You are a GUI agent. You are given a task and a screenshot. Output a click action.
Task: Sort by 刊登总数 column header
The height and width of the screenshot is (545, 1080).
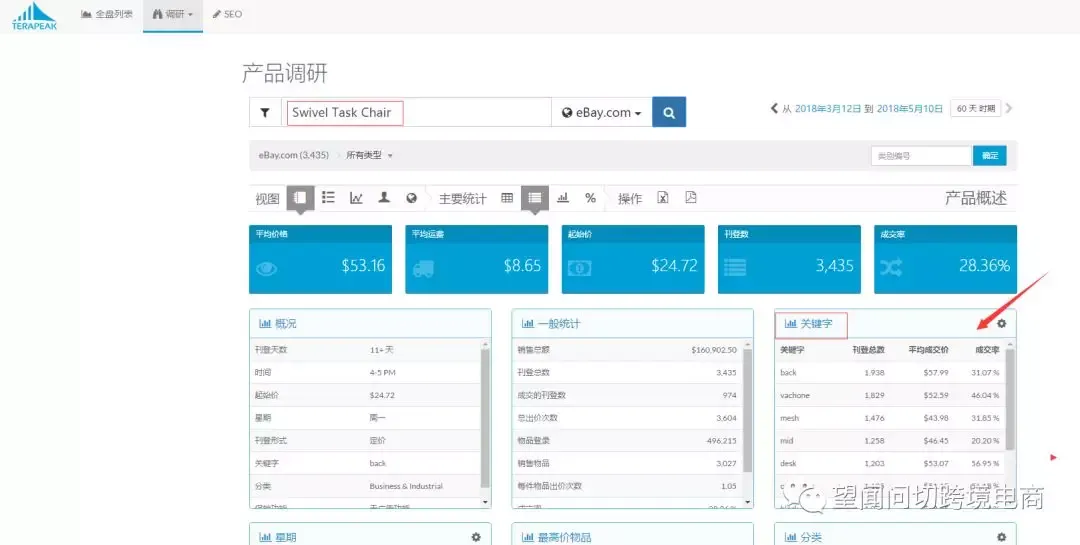pos(868,350)
